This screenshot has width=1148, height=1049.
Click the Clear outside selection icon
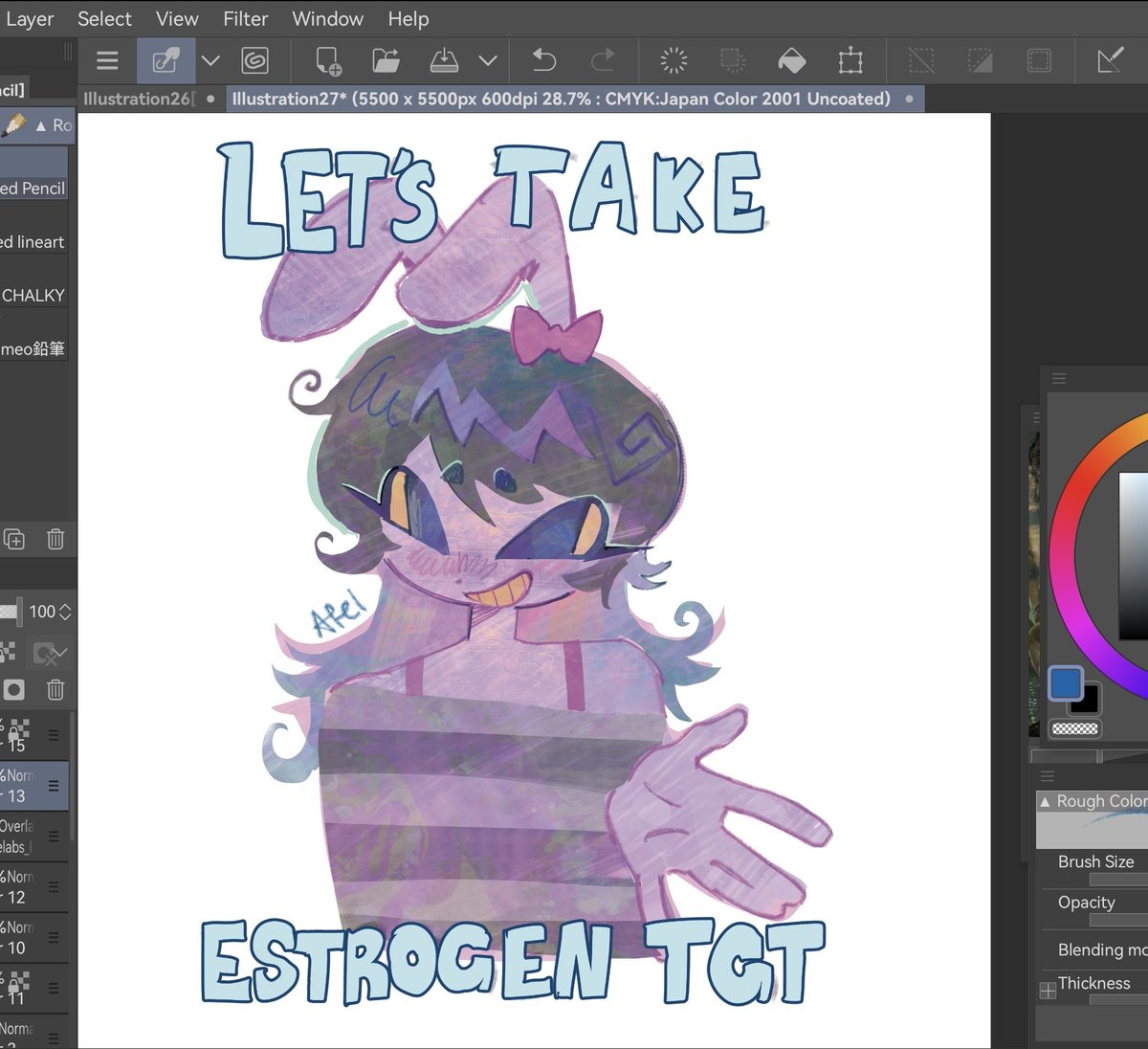733,61
